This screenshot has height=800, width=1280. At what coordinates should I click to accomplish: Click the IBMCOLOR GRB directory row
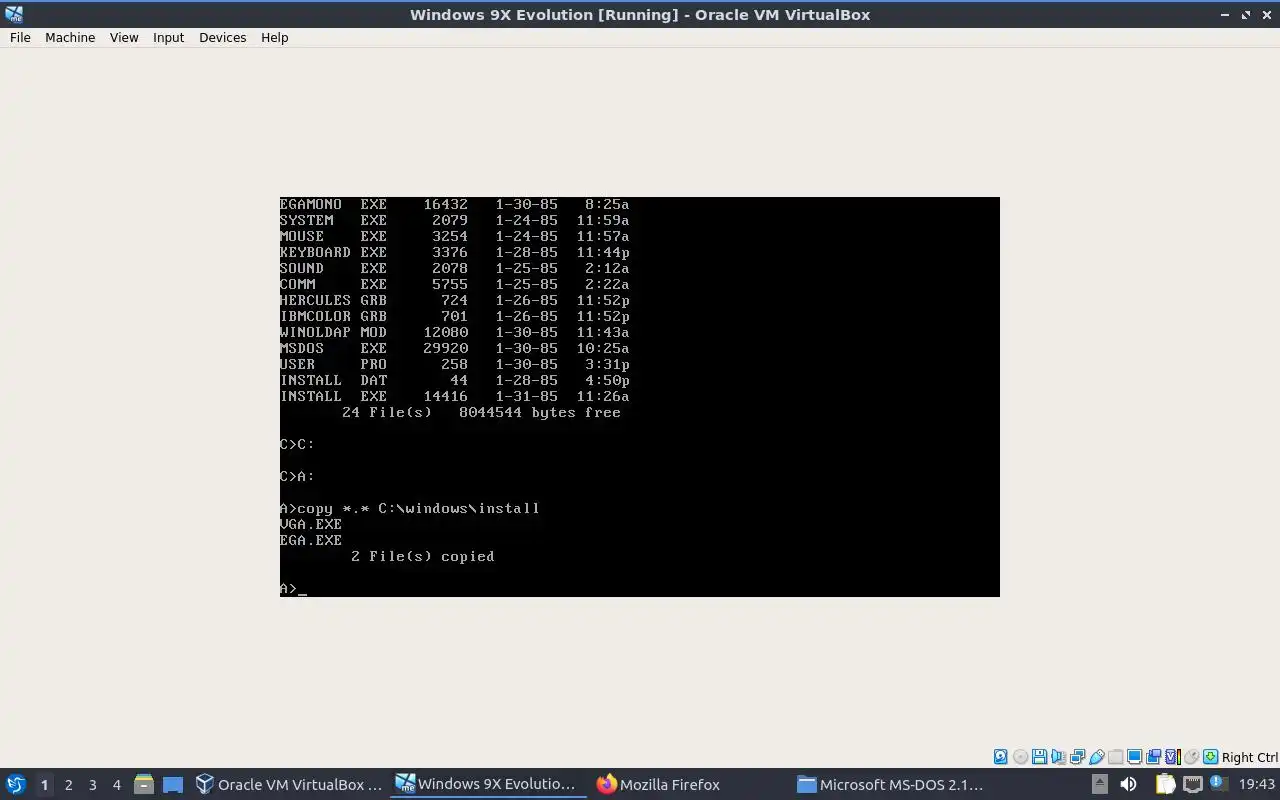pyautogui.click(x=454, y=316)
